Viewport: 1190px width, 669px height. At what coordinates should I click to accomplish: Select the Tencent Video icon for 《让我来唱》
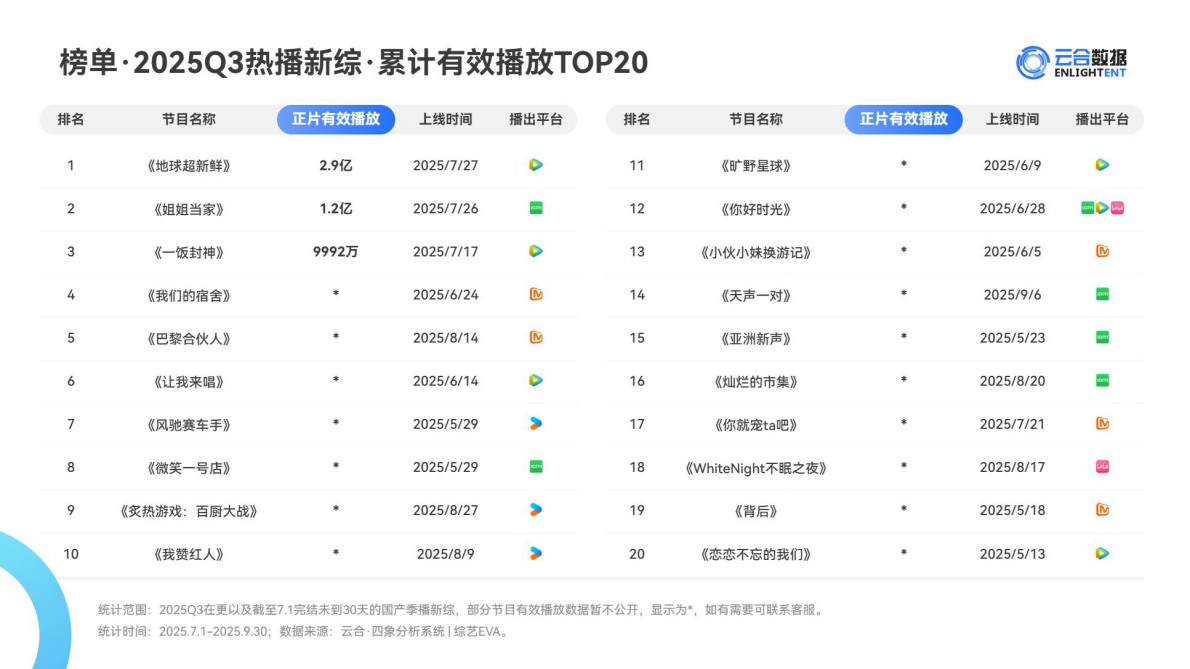pyautogui.click(x=537, y=380)
